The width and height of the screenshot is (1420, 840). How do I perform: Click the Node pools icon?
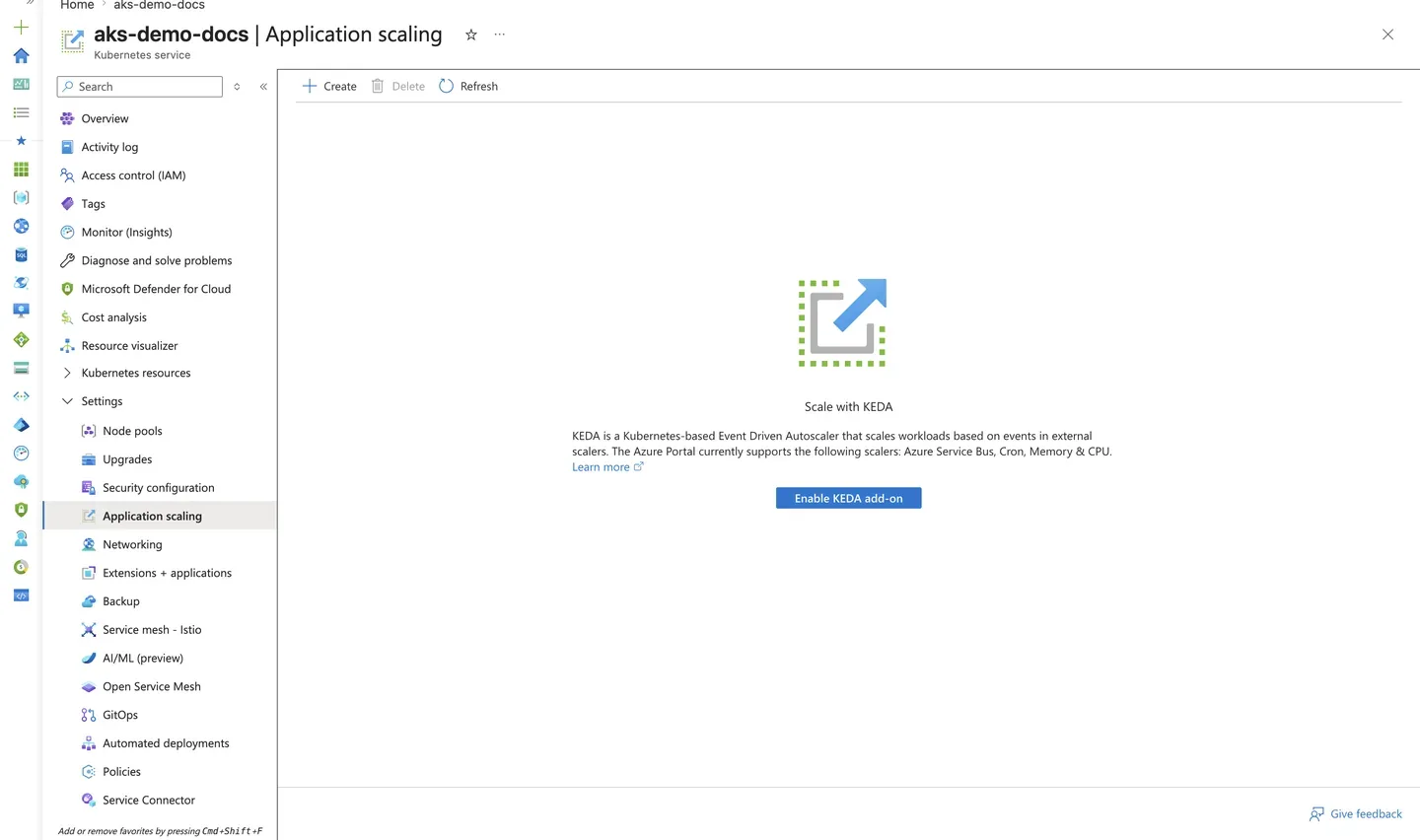point(89,431)
